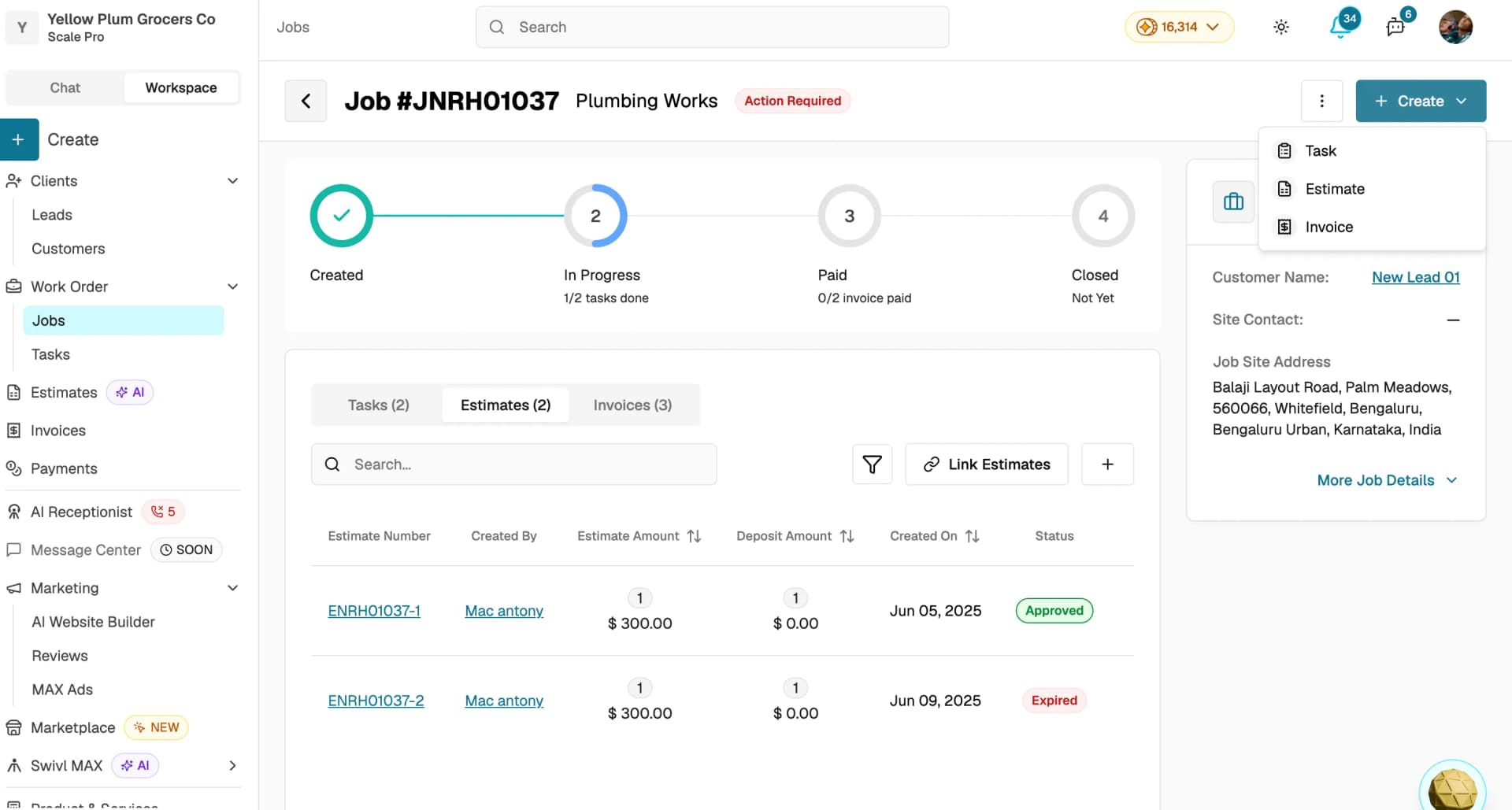
Task: Open estimate ENRH01037-2 link
Action: (376, 701)
